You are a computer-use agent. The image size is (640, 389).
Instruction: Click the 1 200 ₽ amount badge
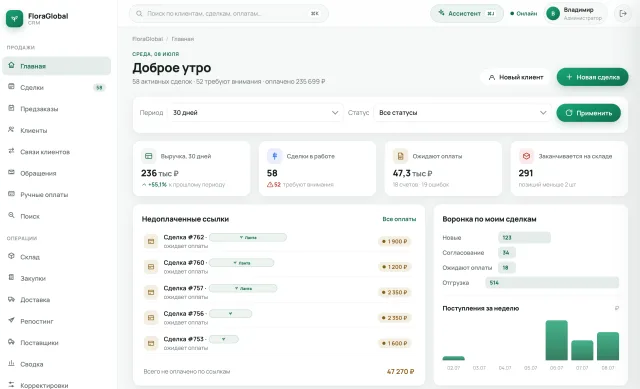point(394,267)
